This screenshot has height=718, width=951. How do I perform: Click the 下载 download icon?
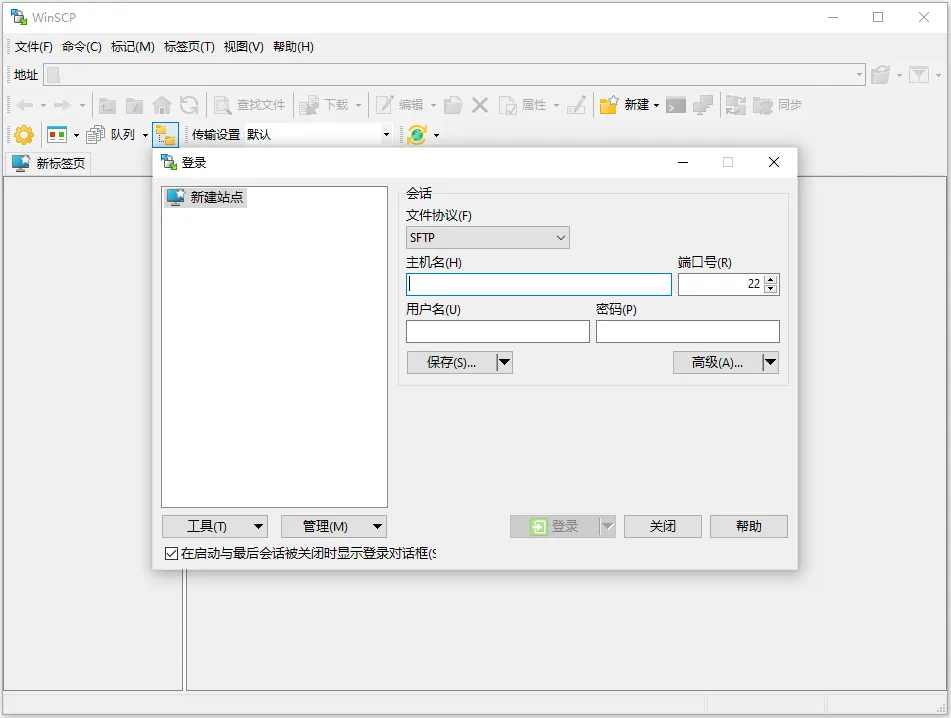pyautogui.click(x=309, y=105)
